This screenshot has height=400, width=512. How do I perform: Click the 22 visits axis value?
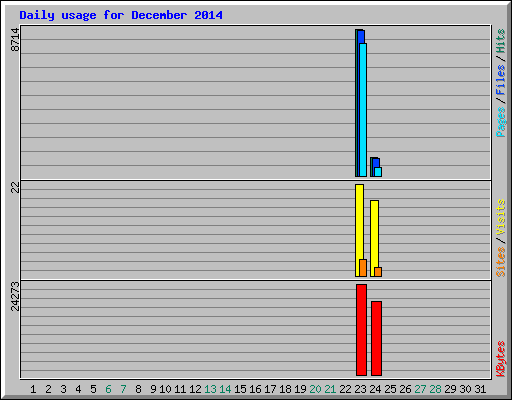15,188
